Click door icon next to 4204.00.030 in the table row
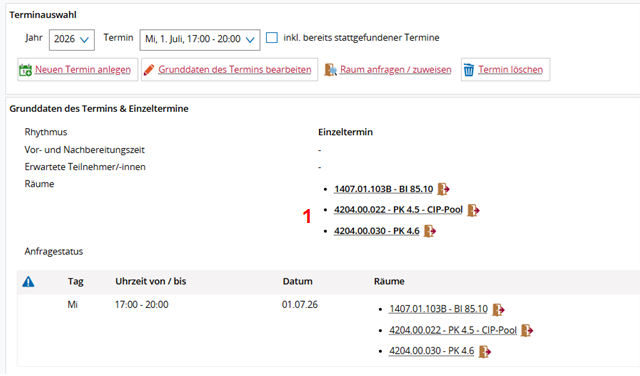 485,352
